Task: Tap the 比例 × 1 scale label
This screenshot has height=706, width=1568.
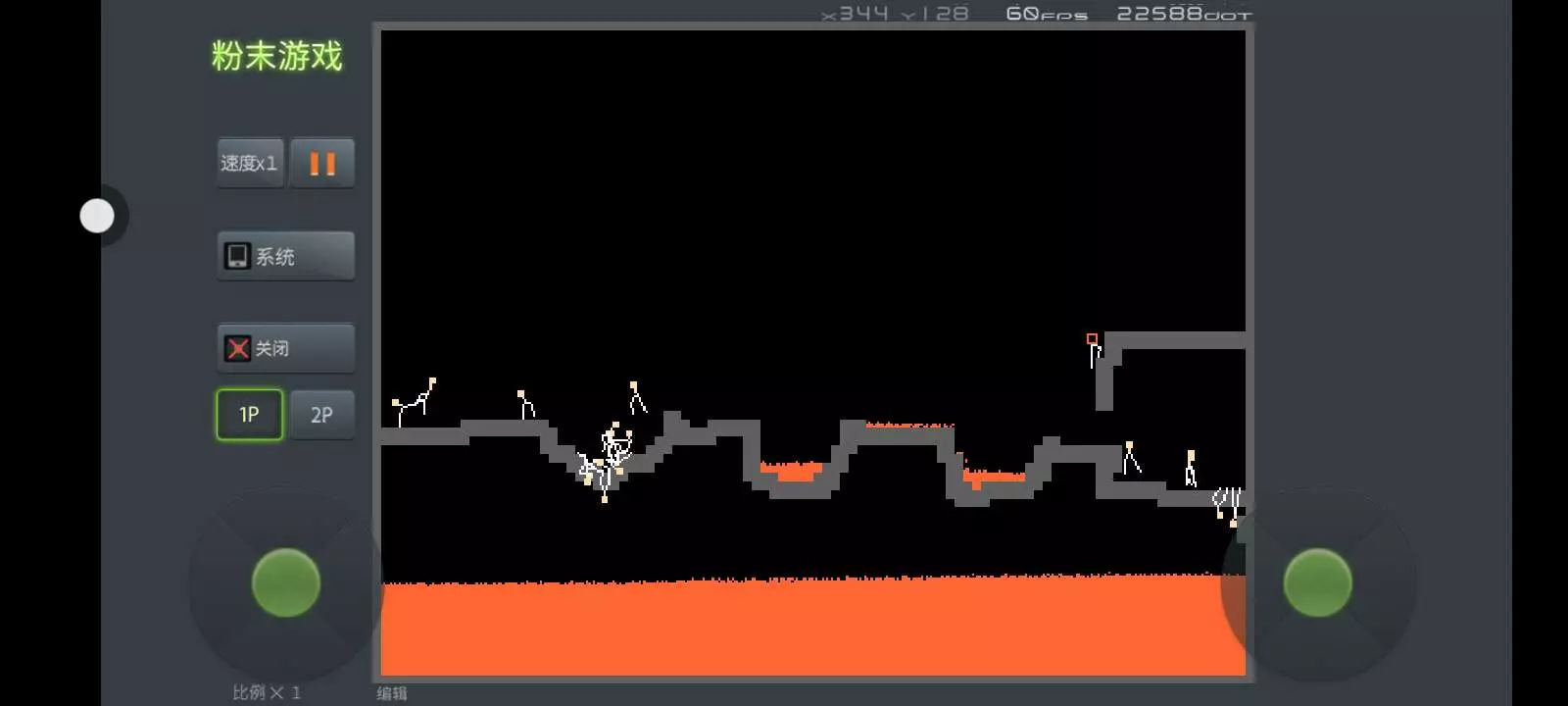Action: point(266,692)
